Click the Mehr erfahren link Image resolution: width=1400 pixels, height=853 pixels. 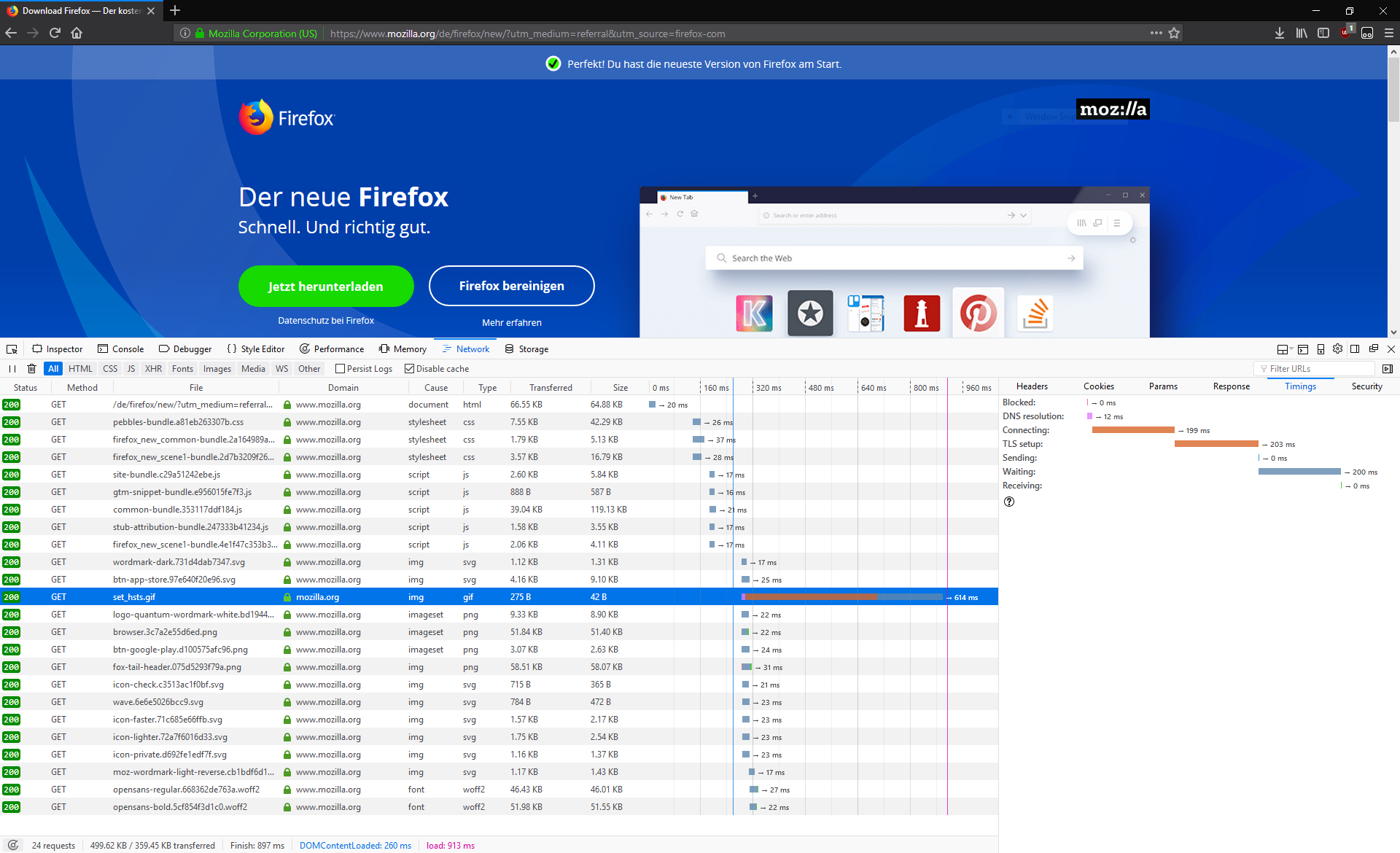pyautogui.click(x=511, y=322)
